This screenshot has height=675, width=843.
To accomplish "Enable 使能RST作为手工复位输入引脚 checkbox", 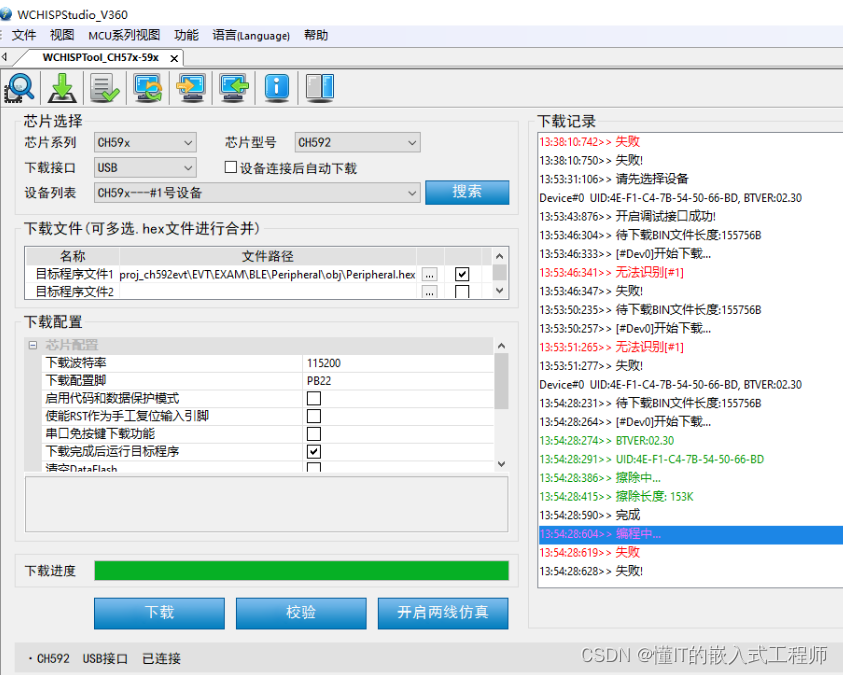I will click(314, 416).
